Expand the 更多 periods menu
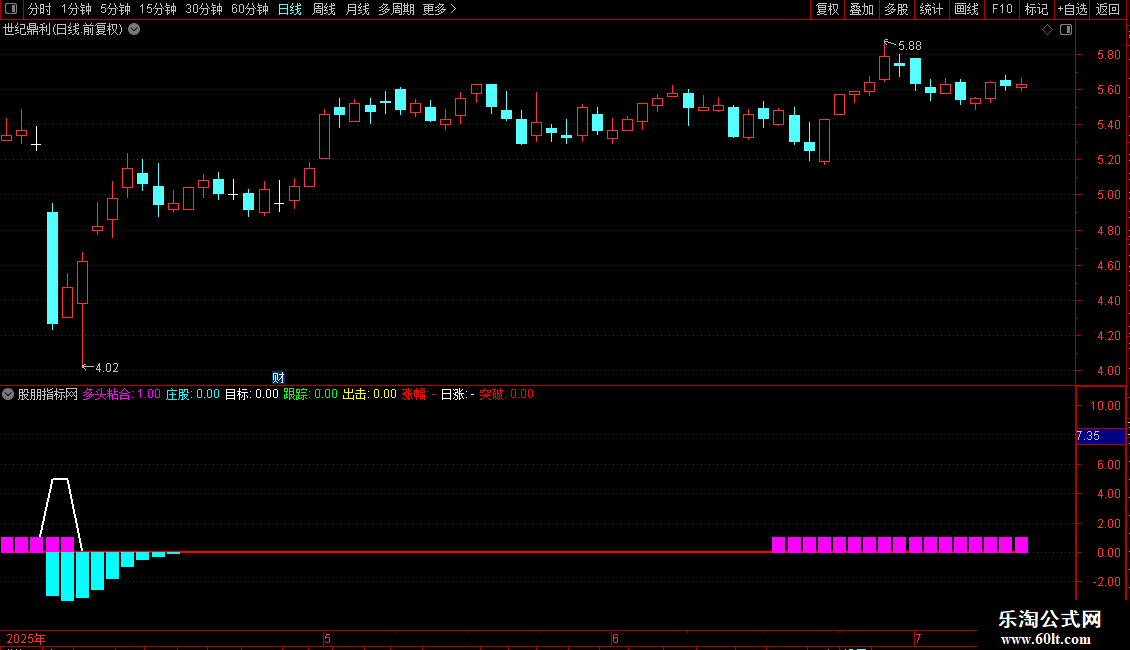The width and height of the screenshot is (1130, 650). coord(440,9)
